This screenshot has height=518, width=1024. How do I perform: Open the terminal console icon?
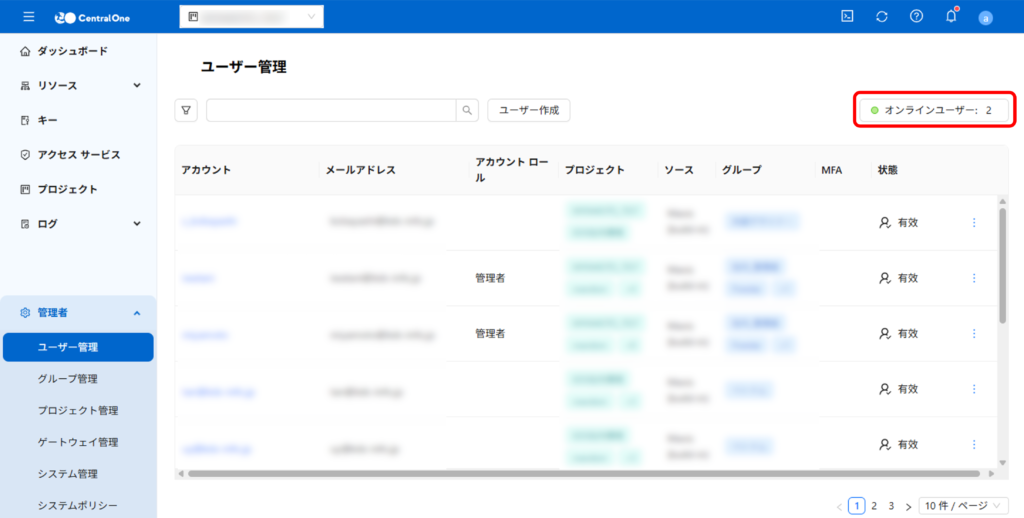[847, 17]
